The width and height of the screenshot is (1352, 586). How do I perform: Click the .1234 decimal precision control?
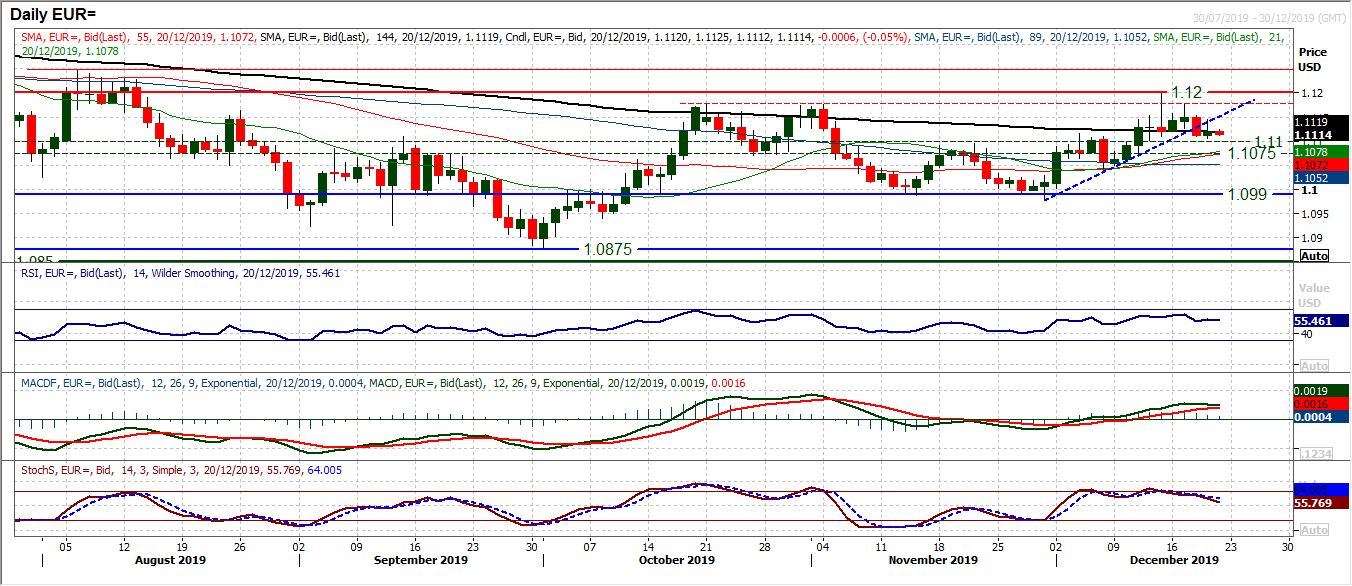click(x=1314, y=455)
